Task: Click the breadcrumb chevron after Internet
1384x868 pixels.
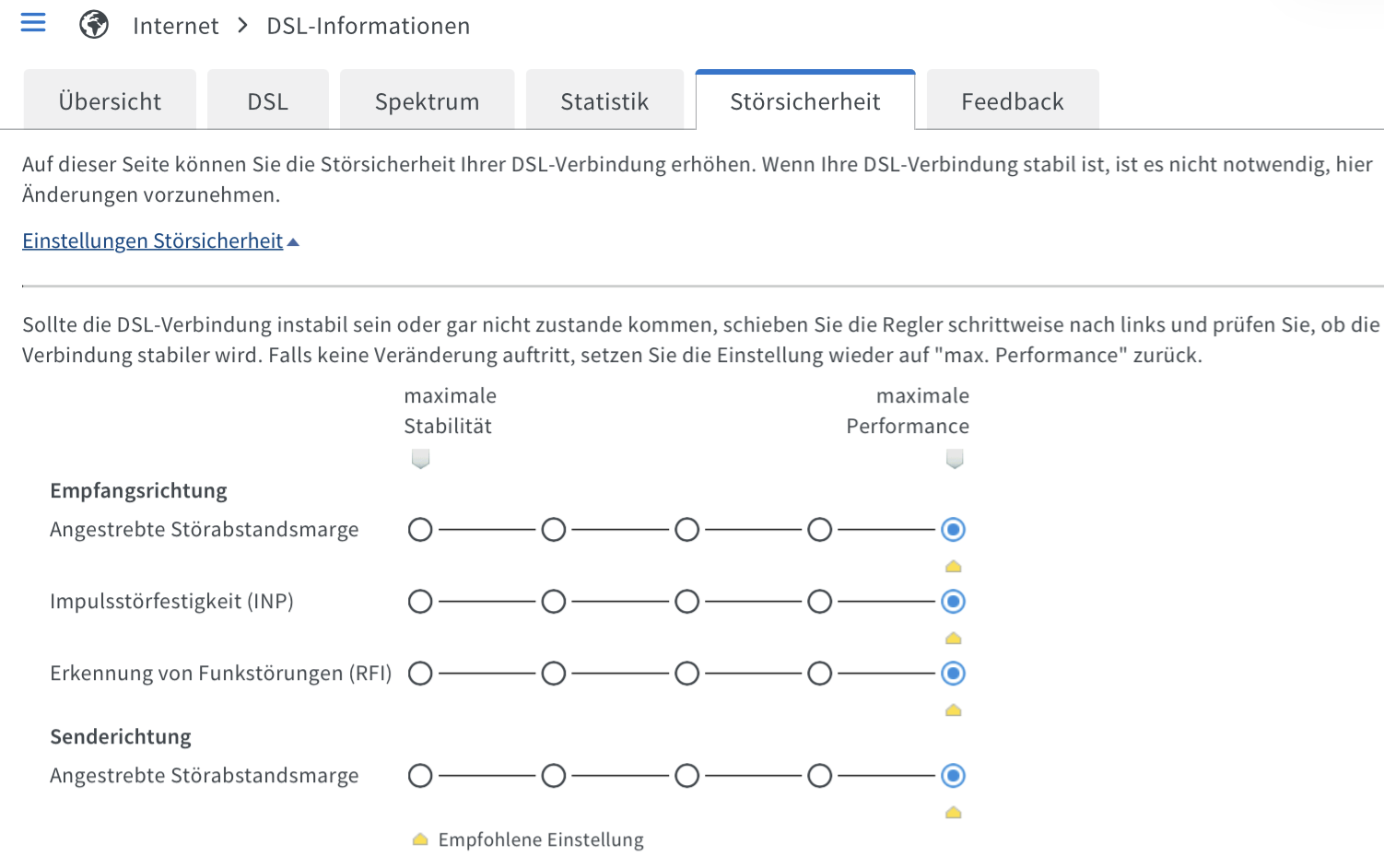Action: click(x=243, y=25)
